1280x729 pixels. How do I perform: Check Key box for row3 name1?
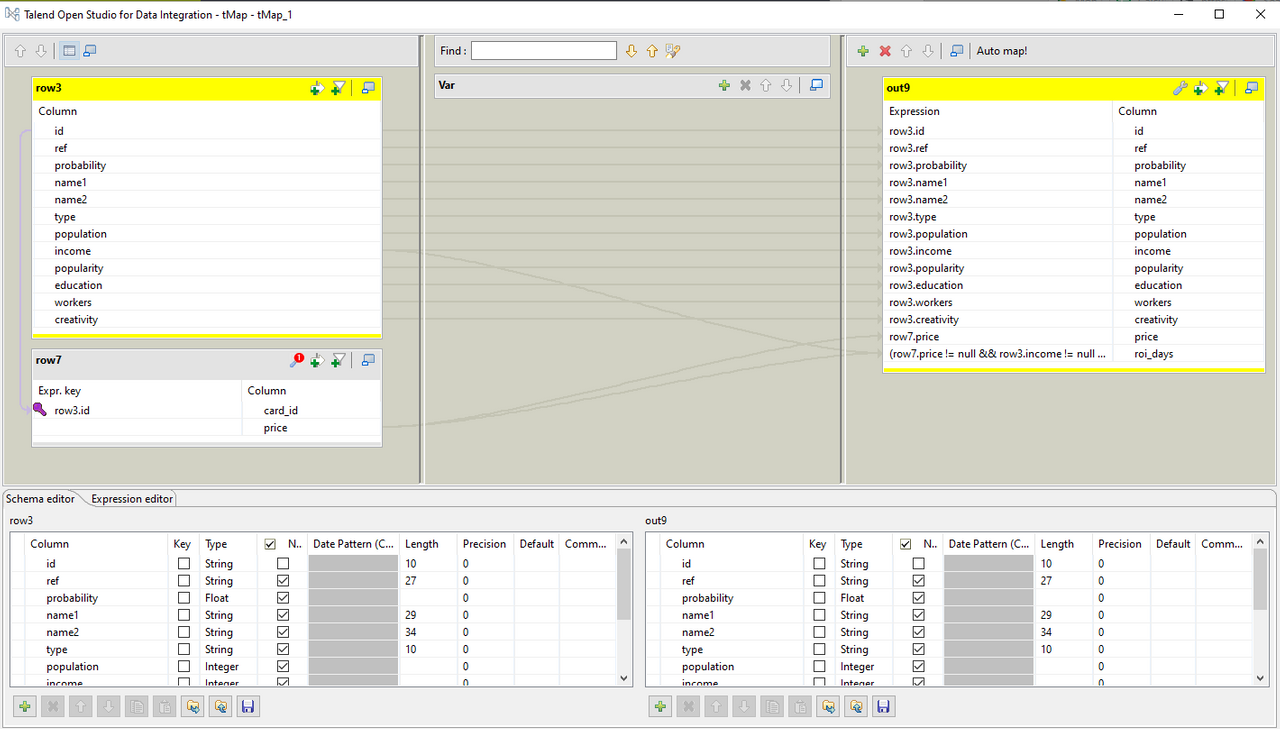pyautogui.click(x=183, y=615)
